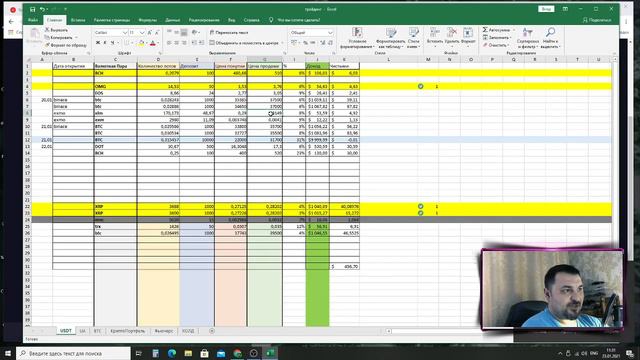640x360 pixels.
Task: Open the Очистить clear dropdown
Action: [496, 45]
